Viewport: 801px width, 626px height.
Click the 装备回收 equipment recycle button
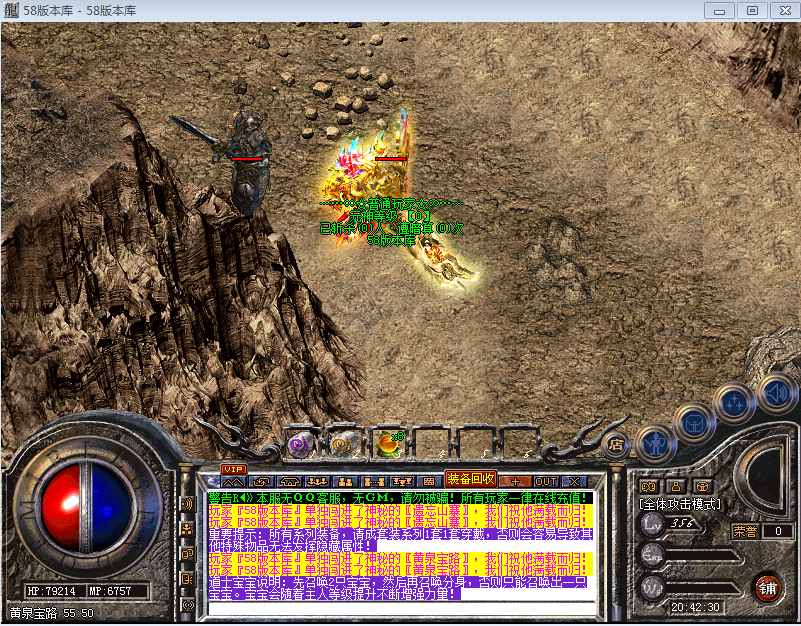point(470,479)
